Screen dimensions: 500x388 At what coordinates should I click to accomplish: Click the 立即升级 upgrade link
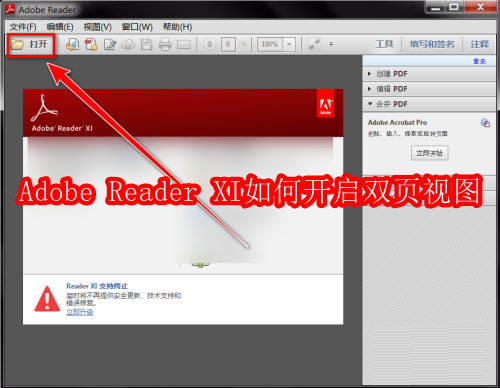coord(80,312)
